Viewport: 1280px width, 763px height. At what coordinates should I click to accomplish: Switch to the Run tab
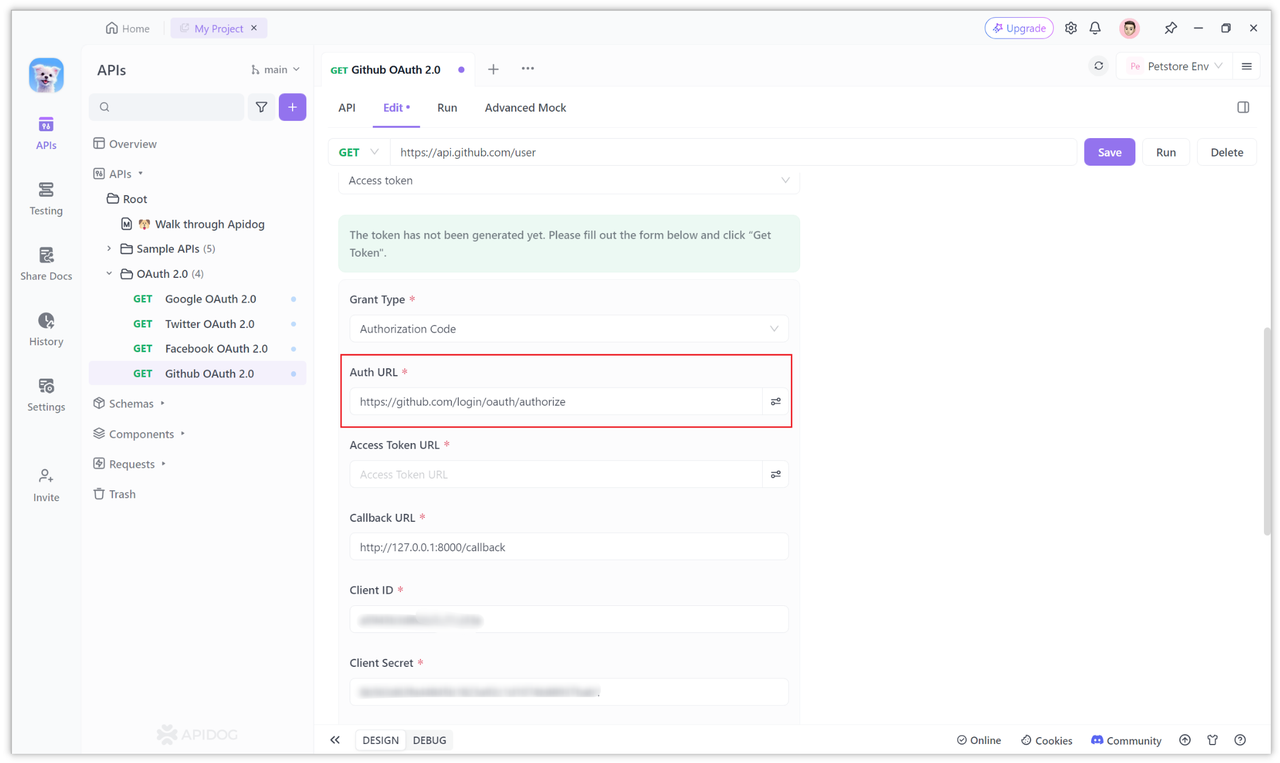click(447, 107)
